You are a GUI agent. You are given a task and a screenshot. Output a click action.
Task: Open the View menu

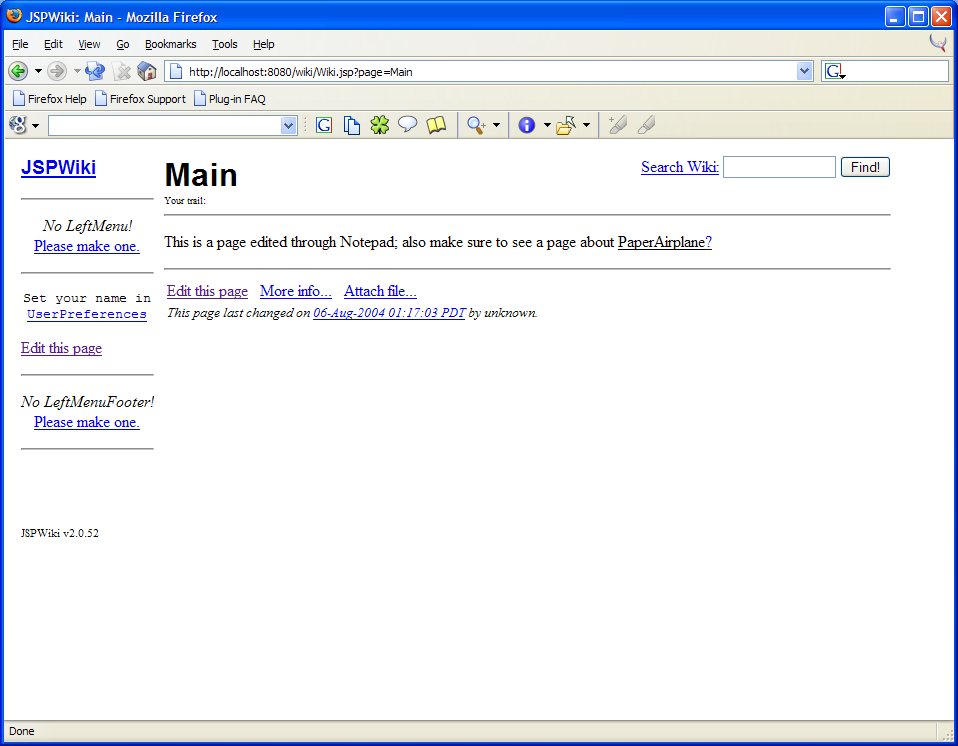point(89,44)
